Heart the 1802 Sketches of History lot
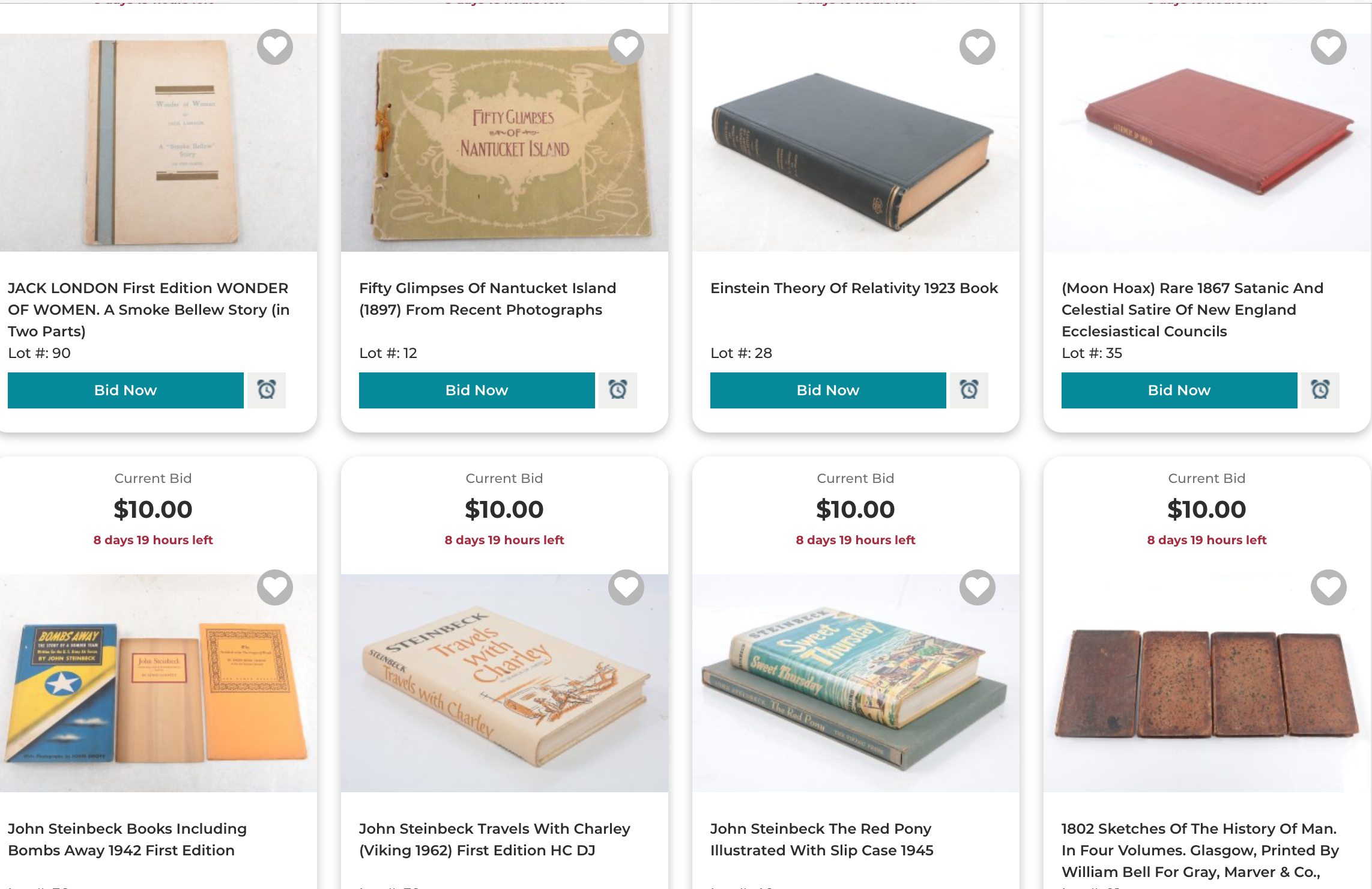This screenshot has width=1372, height=889. click(1329, 587)
